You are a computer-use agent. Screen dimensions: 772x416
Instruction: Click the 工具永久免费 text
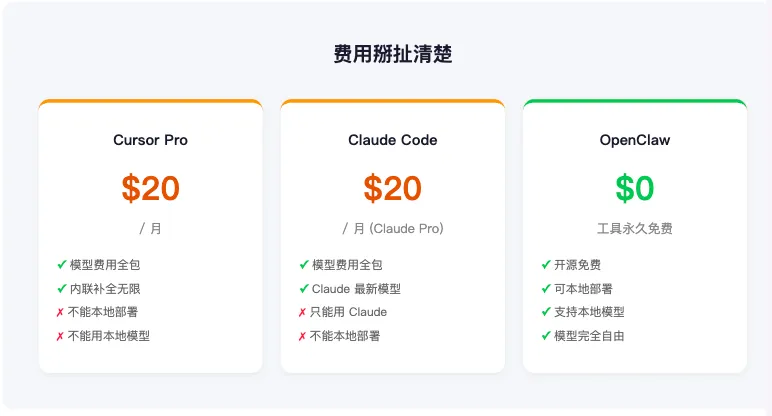[x=634, y=229]
